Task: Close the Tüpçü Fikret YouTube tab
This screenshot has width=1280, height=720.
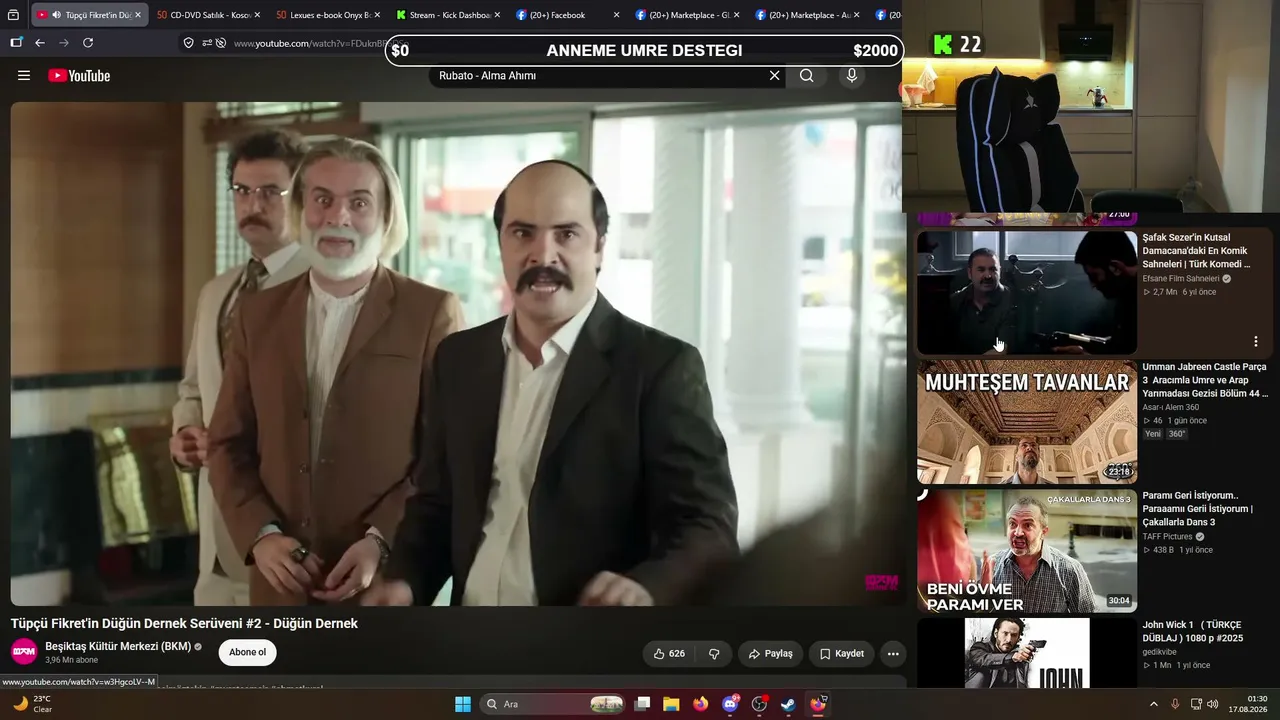Action: (137, 15)
